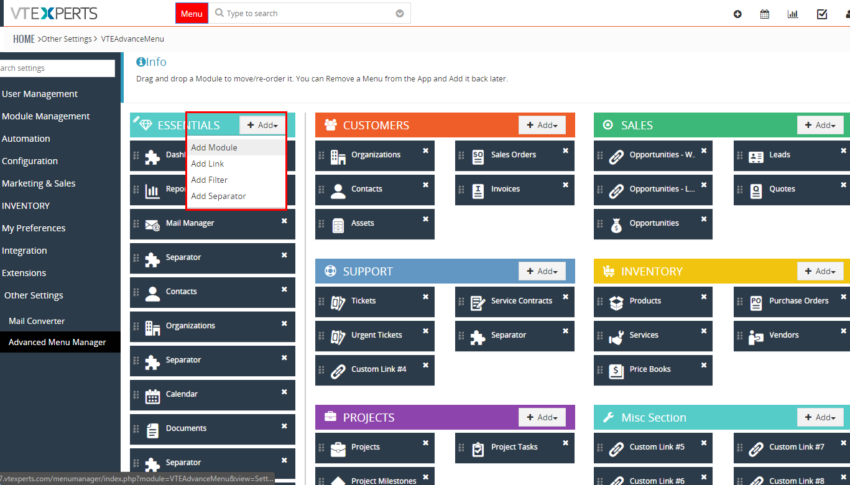Open Mail Converter settings
The height and width of the screenshot is (485, 850).
36,321
